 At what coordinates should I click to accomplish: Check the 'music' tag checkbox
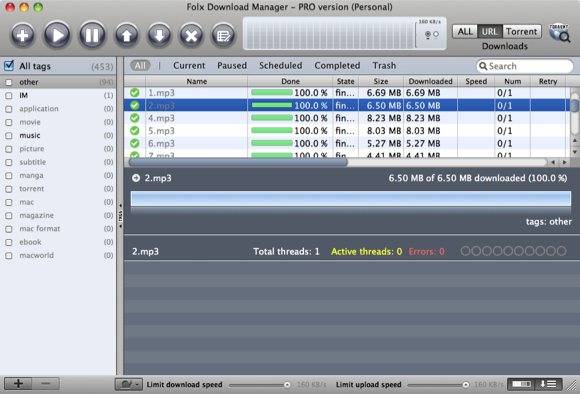[x=9, y=135]
